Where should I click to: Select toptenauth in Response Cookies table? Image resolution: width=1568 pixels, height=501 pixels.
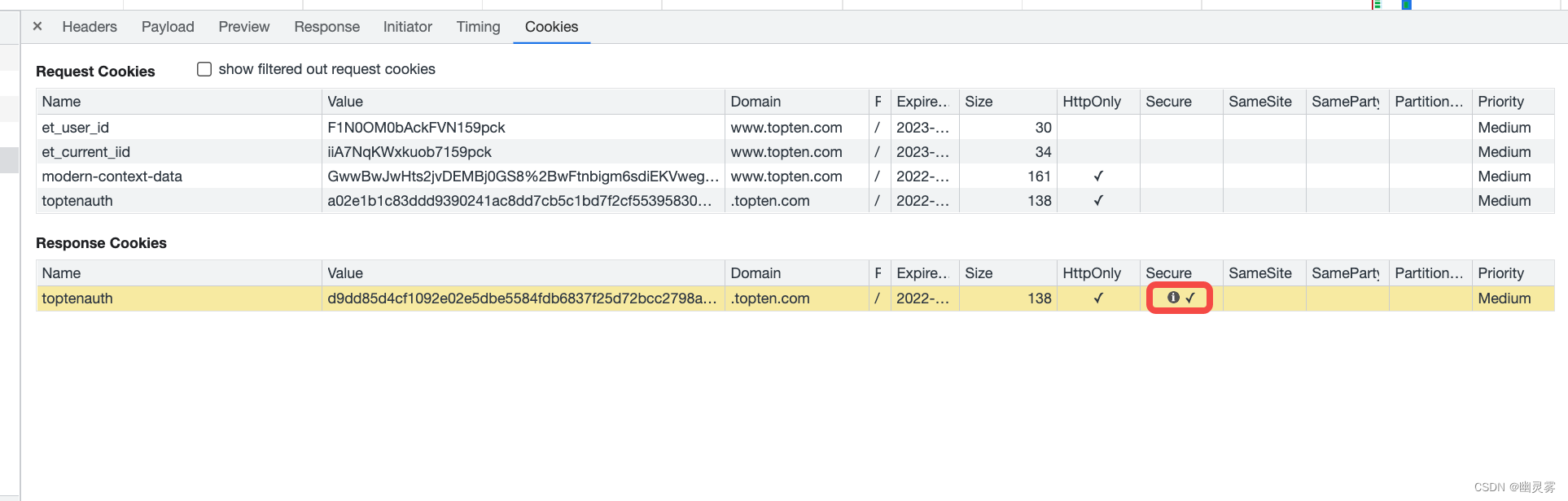pyautogui.click(x=77, y=298)
